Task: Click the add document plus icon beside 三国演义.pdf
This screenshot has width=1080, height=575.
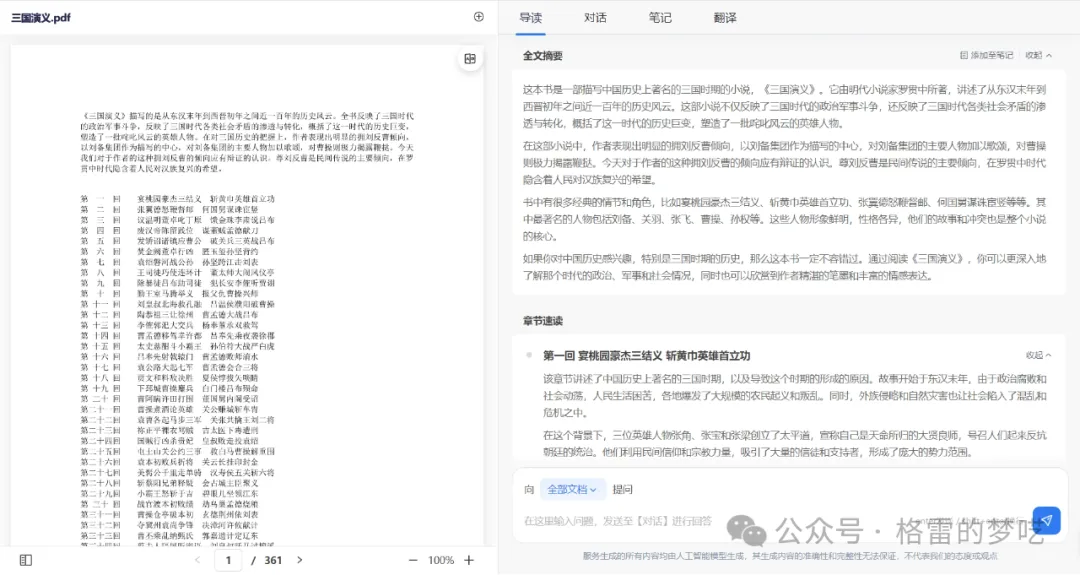Action: 478,17
